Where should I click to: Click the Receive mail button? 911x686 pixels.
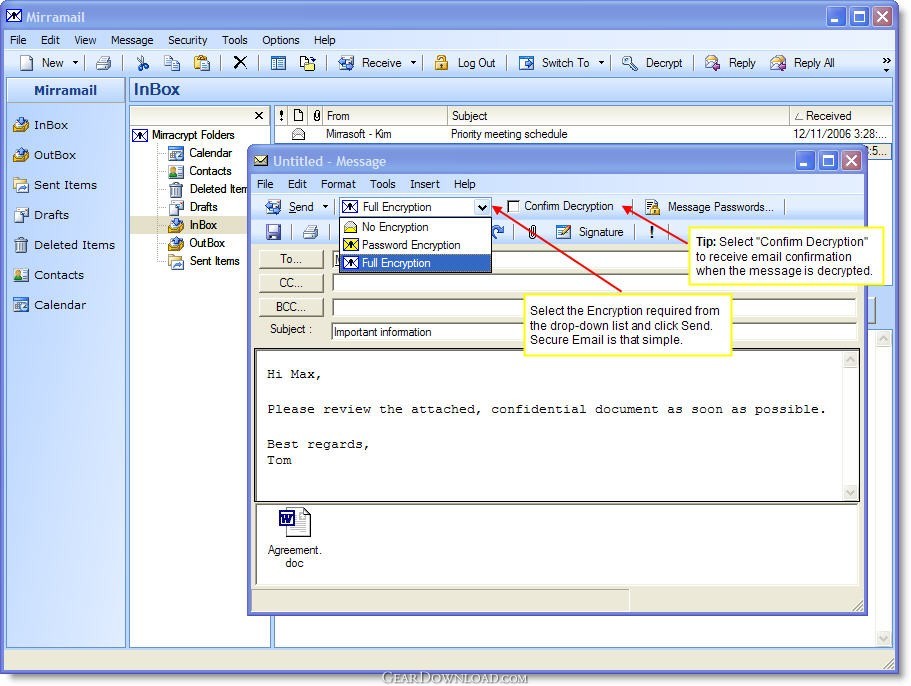370,63
